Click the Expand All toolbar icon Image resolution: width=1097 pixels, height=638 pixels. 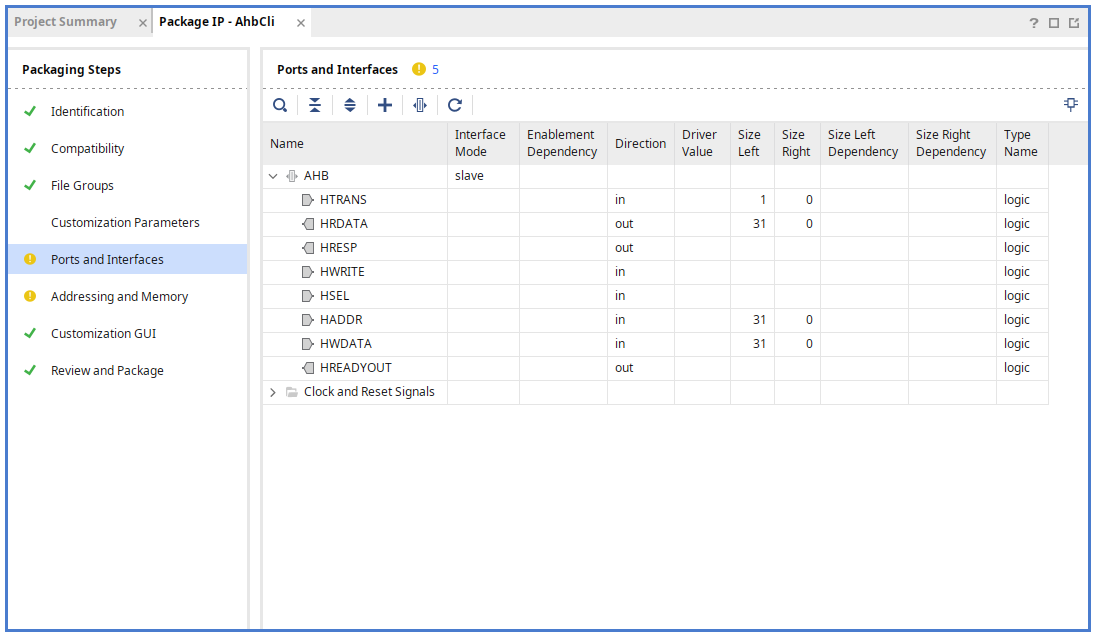[x=350, y=105]
